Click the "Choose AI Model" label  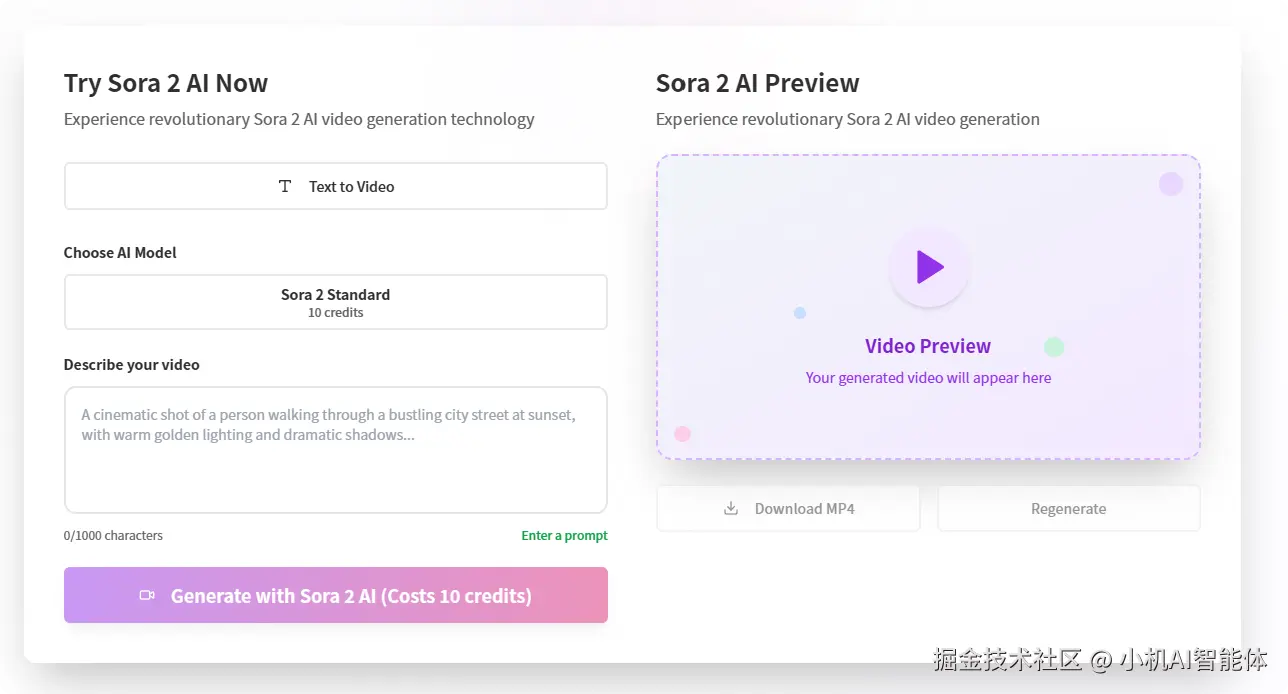coord(120,252)
